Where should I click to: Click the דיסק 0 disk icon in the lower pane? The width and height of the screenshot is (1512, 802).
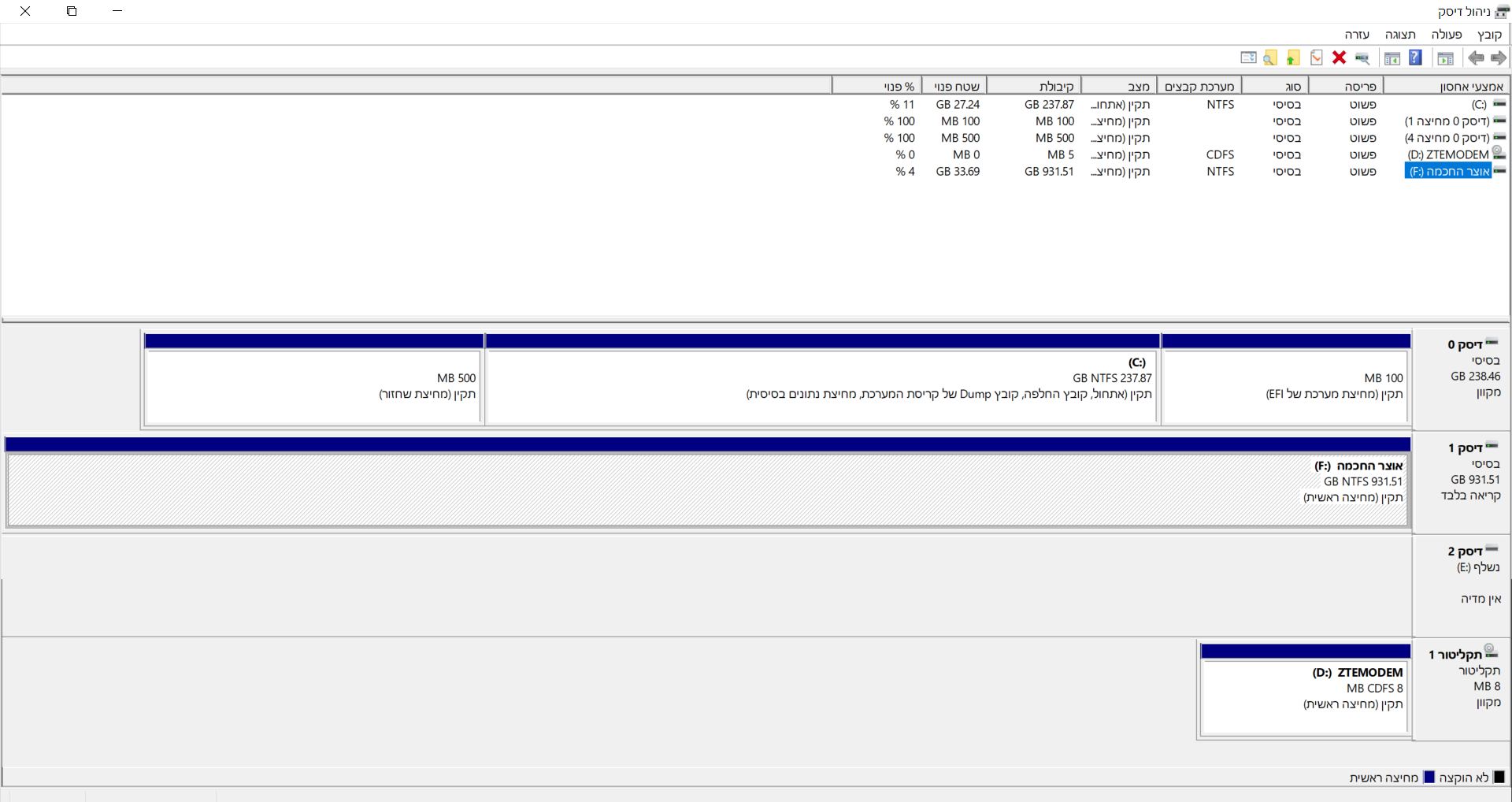(1492, 343)
